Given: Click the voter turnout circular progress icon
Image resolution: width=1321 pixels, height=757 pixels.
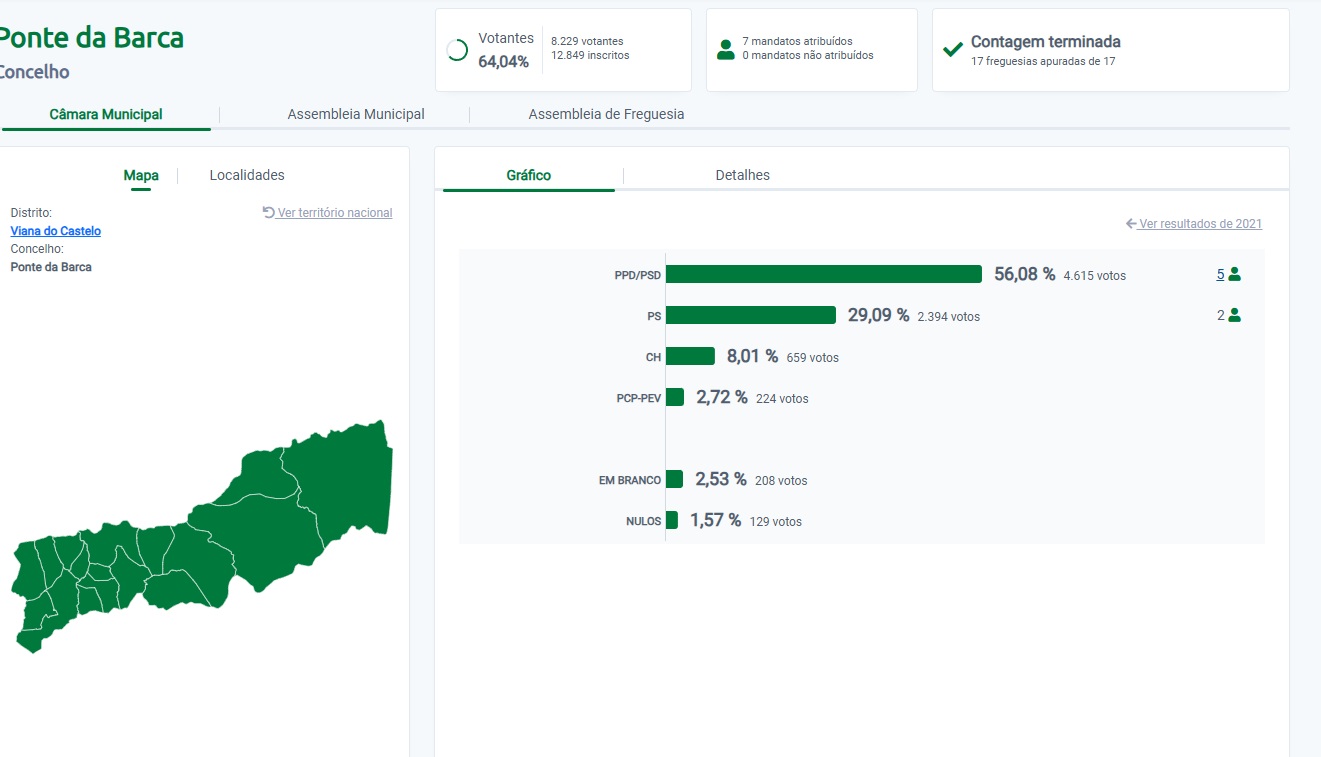Looking at the screenshot, I should (457, 50).
